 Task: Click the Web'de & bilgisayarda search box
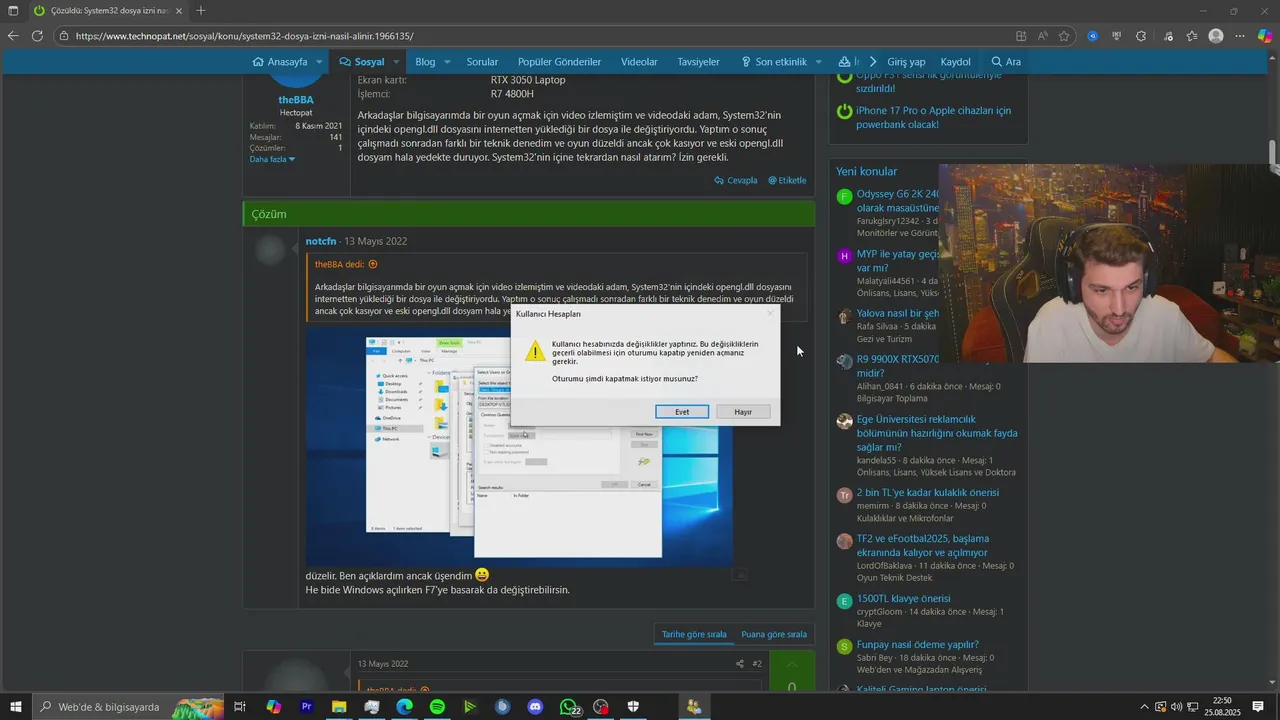tap(127, 707)
